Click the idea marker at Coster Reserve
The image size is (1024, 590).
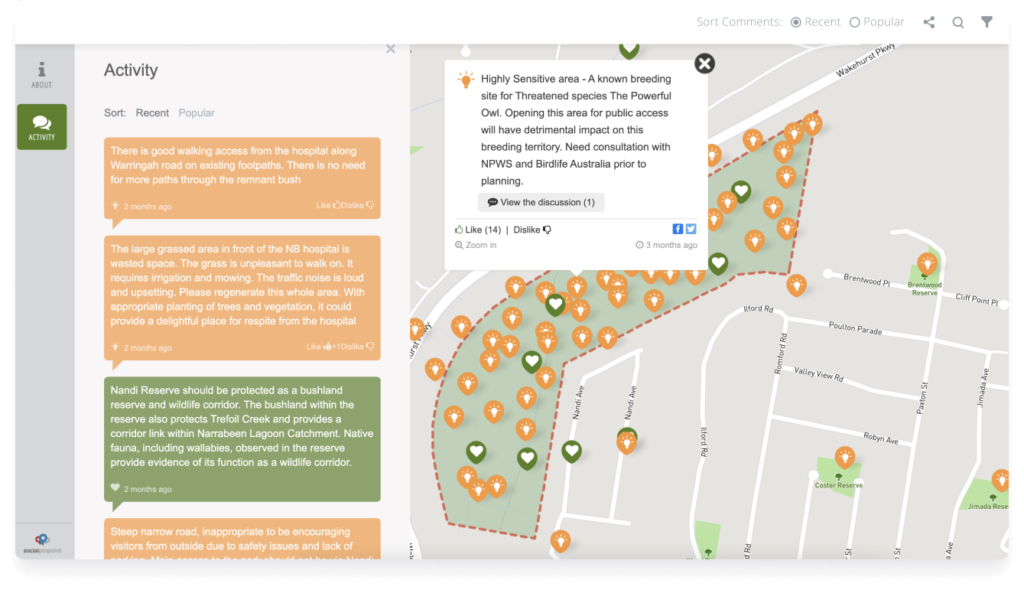tap(844, 457)
